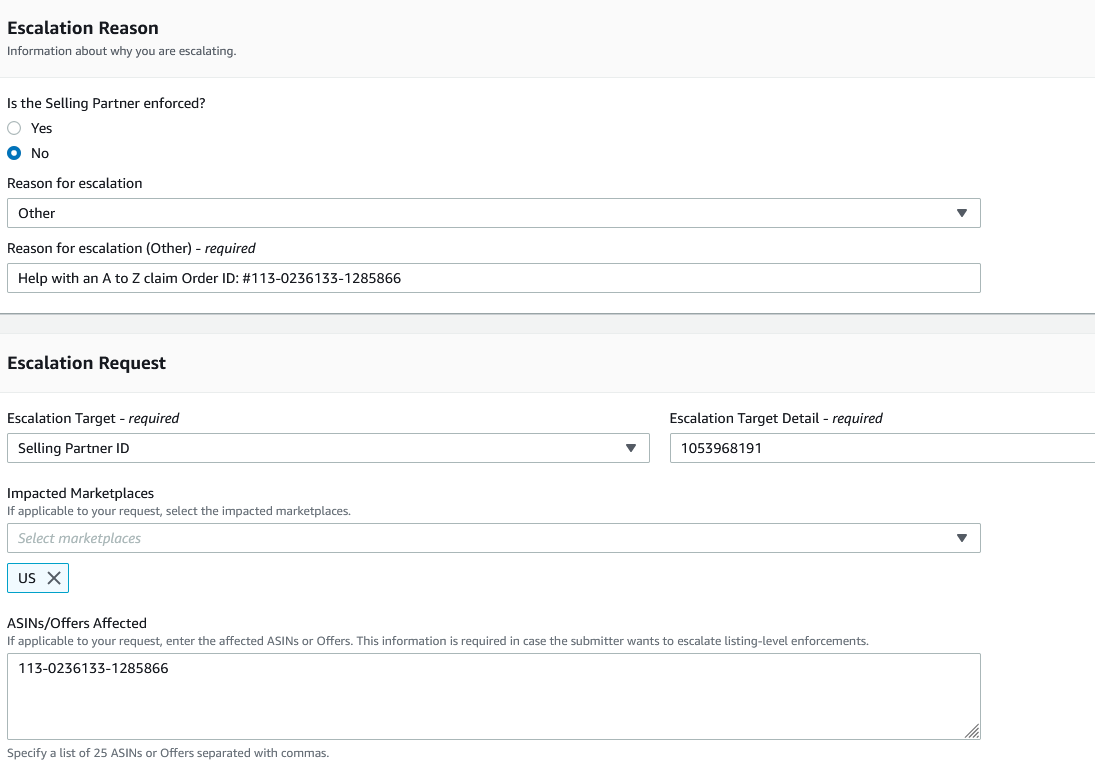Click the Impacted Marketplaces dropdown arrow
This screenshot has height=764, width=1095.
pos(961,538)
